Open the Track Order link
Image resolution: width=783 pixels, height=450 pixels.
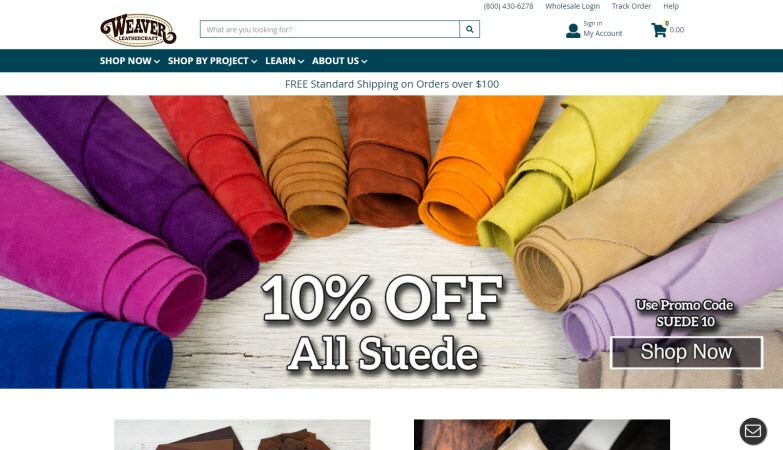(631, 6)
